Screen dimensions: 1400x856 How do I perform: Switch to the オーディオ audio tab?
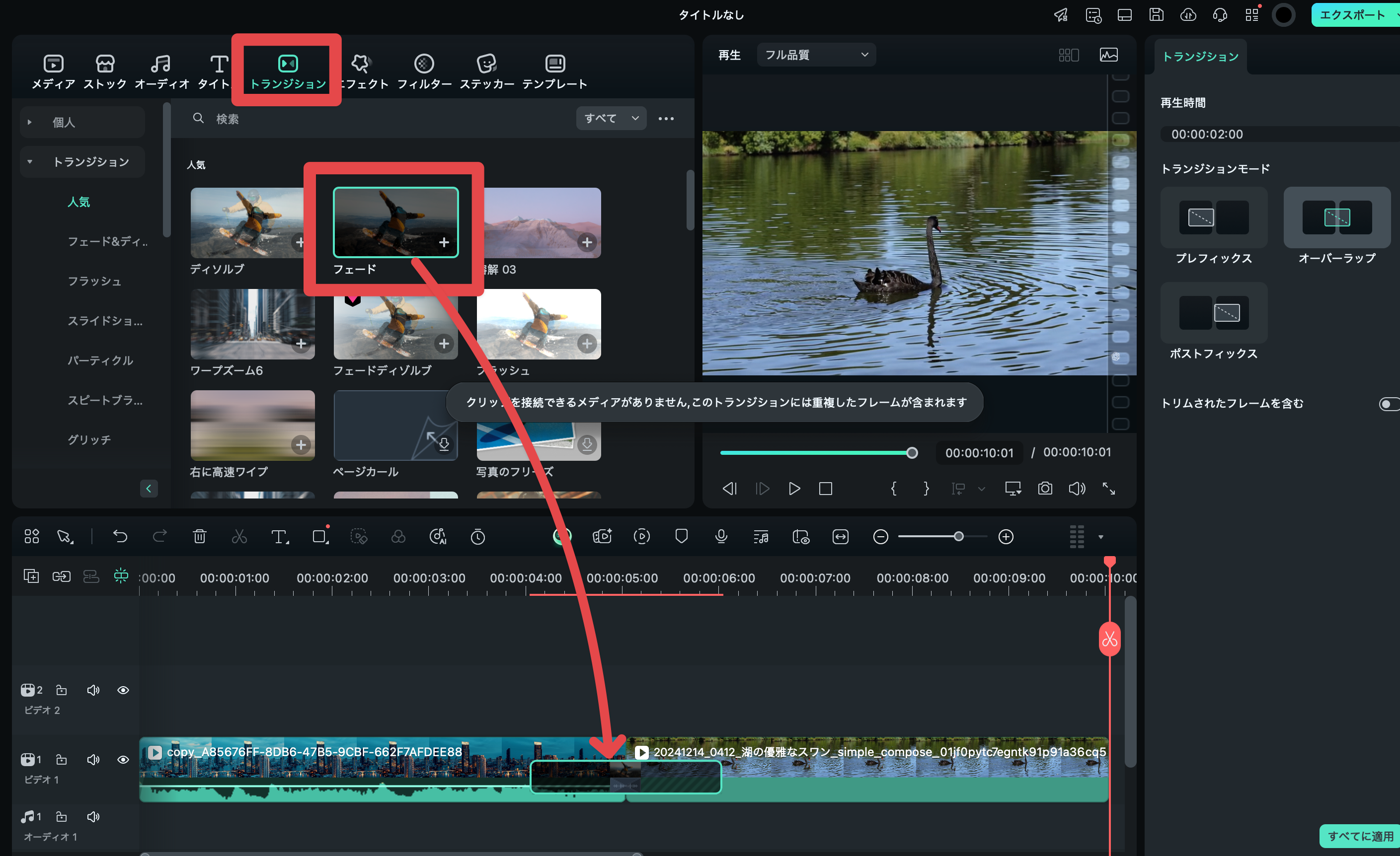[x=161, y=71]
